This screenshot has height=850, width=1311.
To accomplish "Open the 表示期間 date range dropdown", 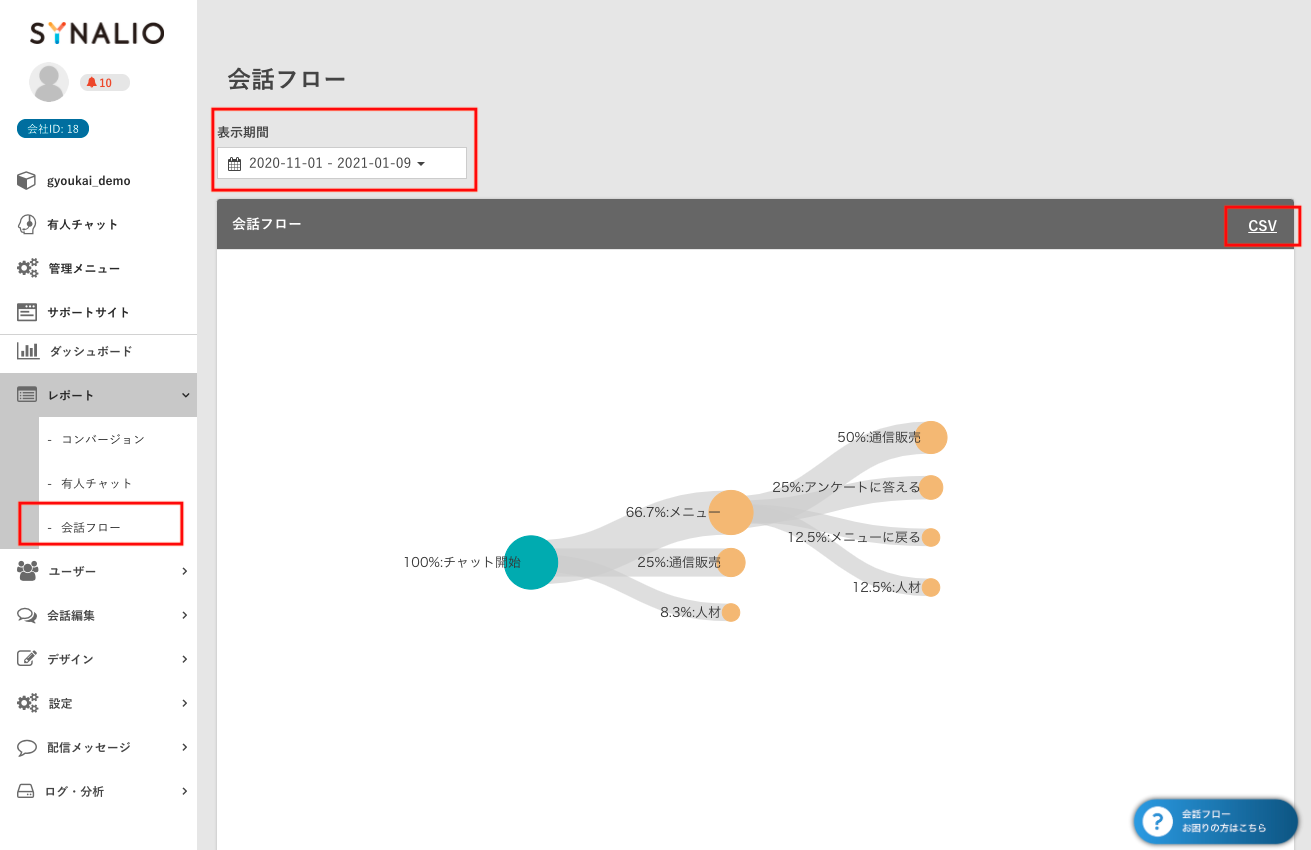I will [341, 163].
